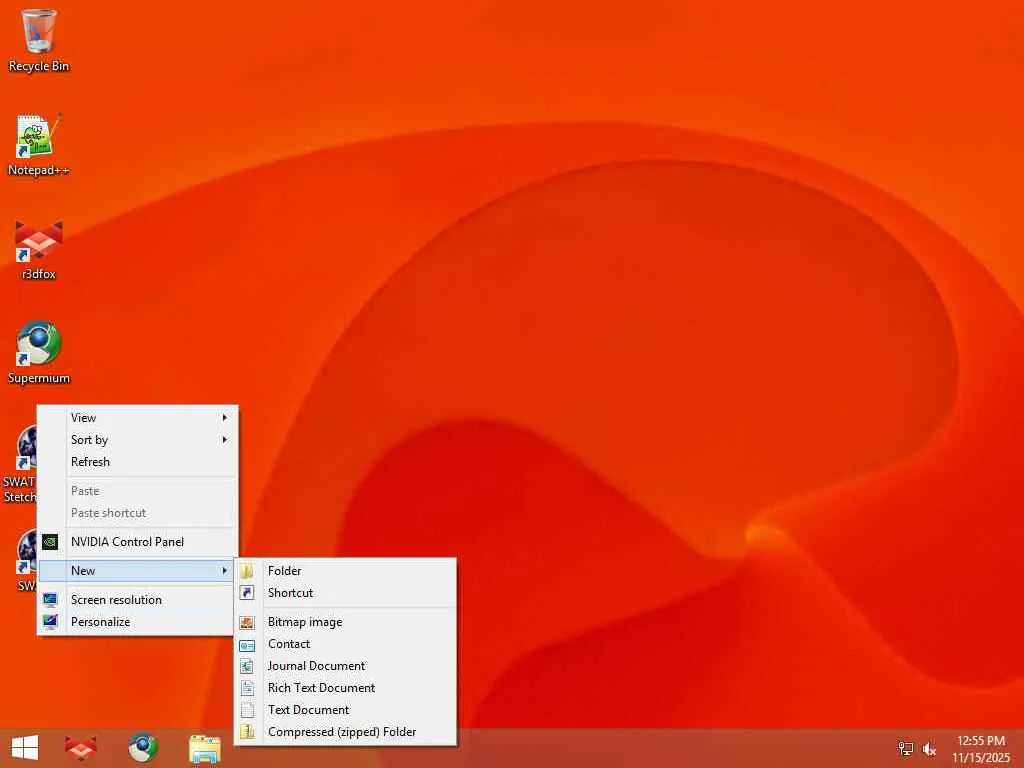This screenshot has width=1024, height=768.
Task: Create a new Folder
Action: [x=345, y=571]
